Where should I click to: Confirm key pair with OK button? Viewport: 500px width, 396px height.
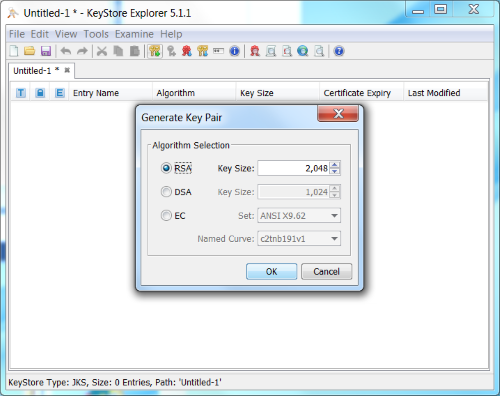click(271, 271)
